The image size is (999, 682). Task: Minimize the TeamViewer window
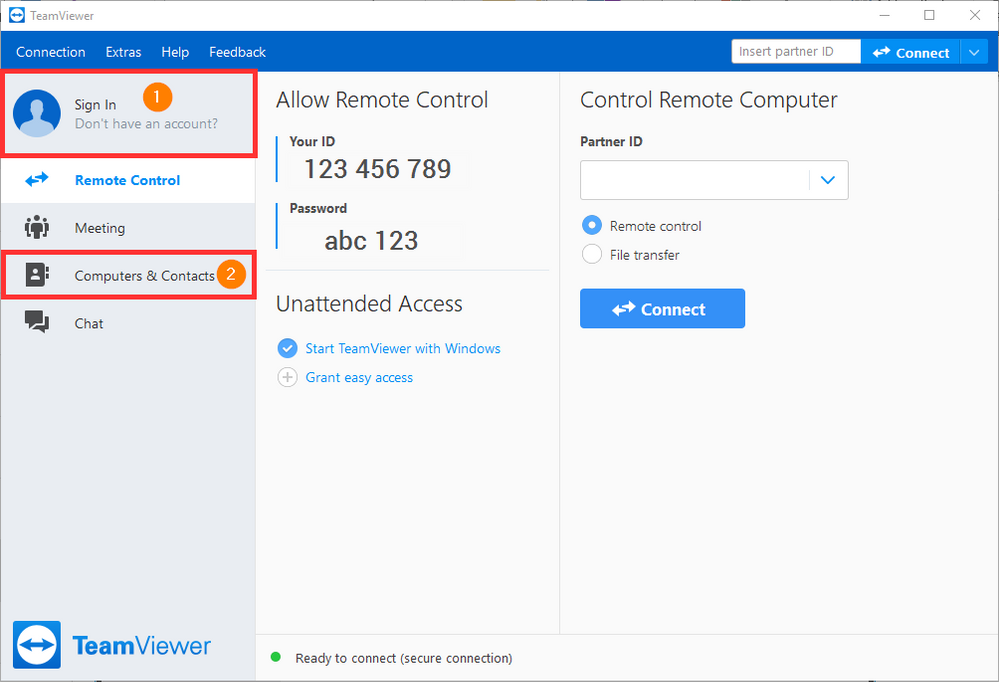click(x=884, y=15)
